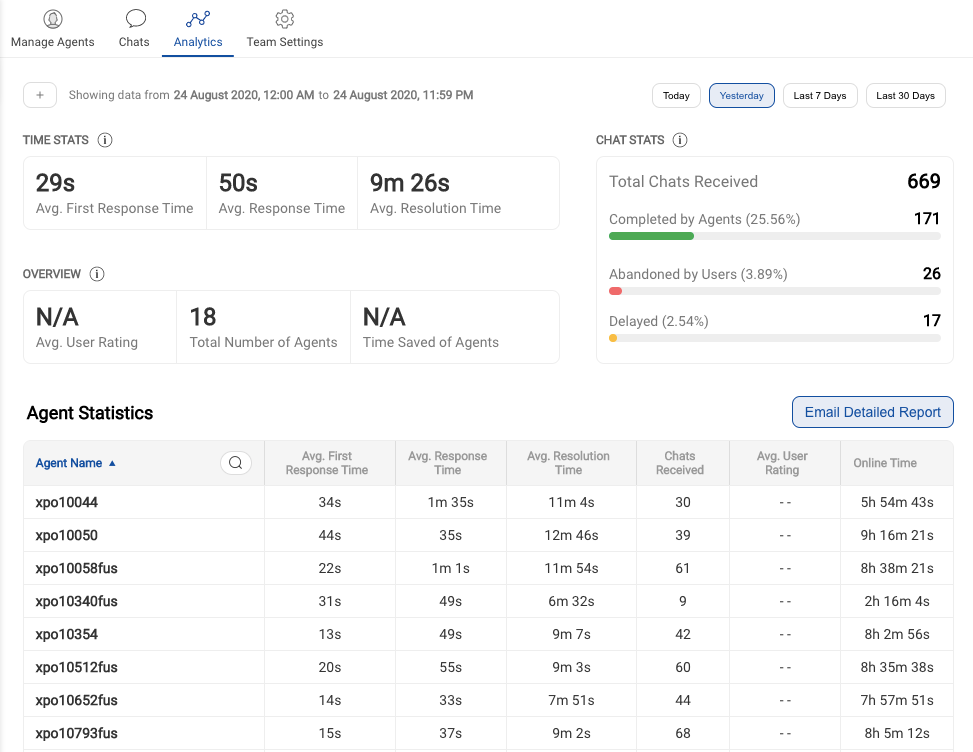Select the Last 7 Days filter
The height and width of the screenshot is (752, 973).
[x=819, y=95]
